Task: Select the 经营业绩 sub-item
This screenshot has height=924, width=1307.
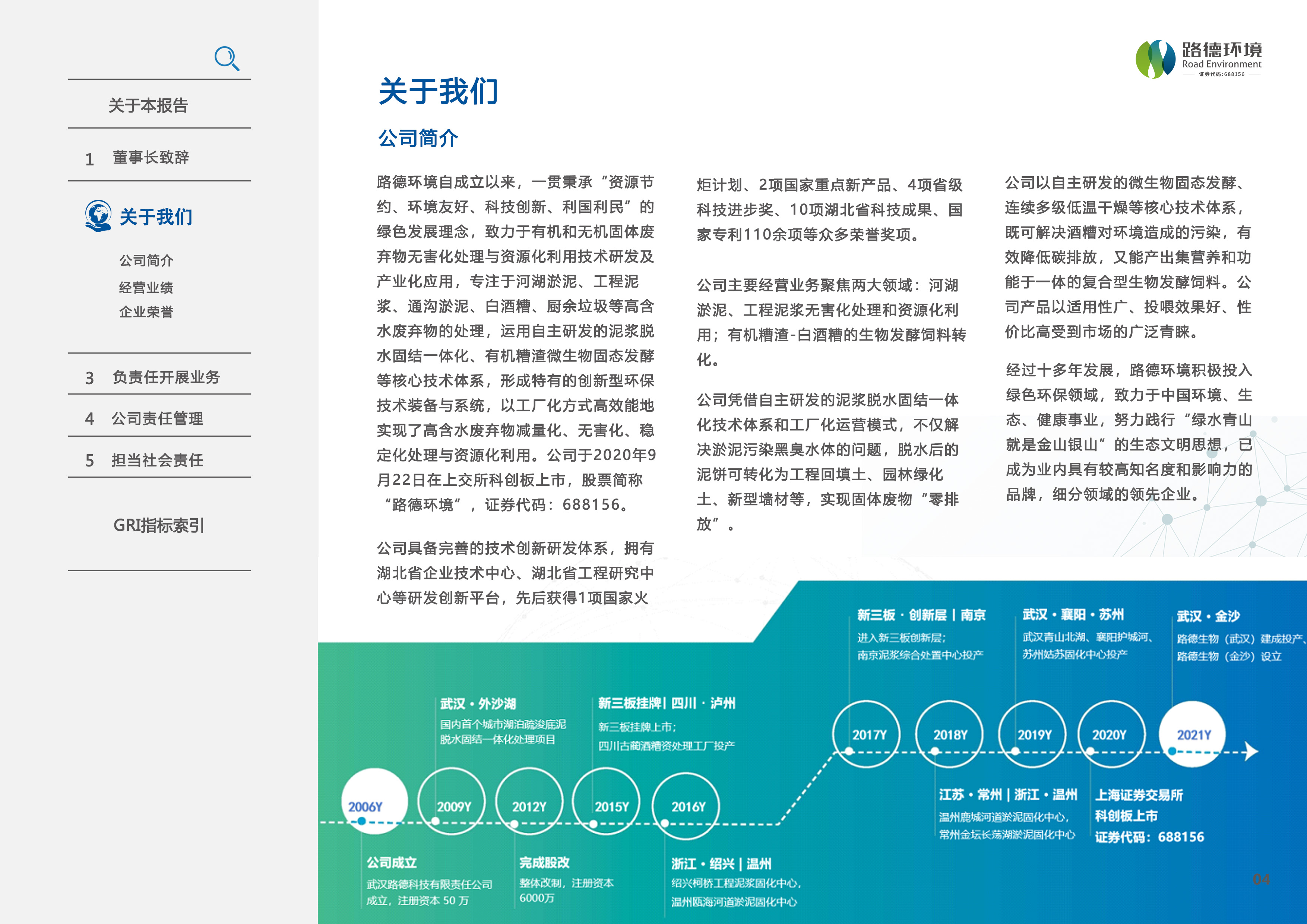Action: click(x=146, y=288)
